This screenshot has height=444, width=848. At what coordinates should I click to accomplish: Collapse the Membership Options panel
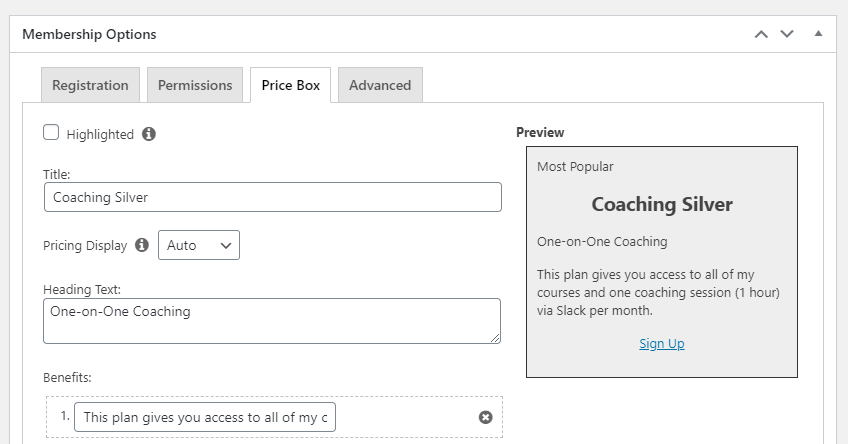point(818,34)
